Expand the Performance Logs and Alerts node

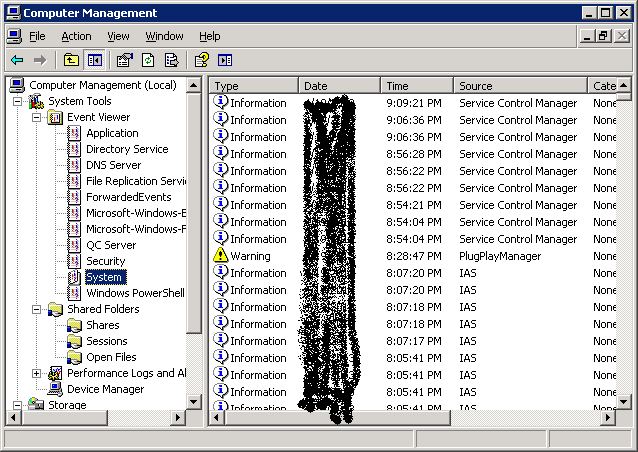point(37,374)
